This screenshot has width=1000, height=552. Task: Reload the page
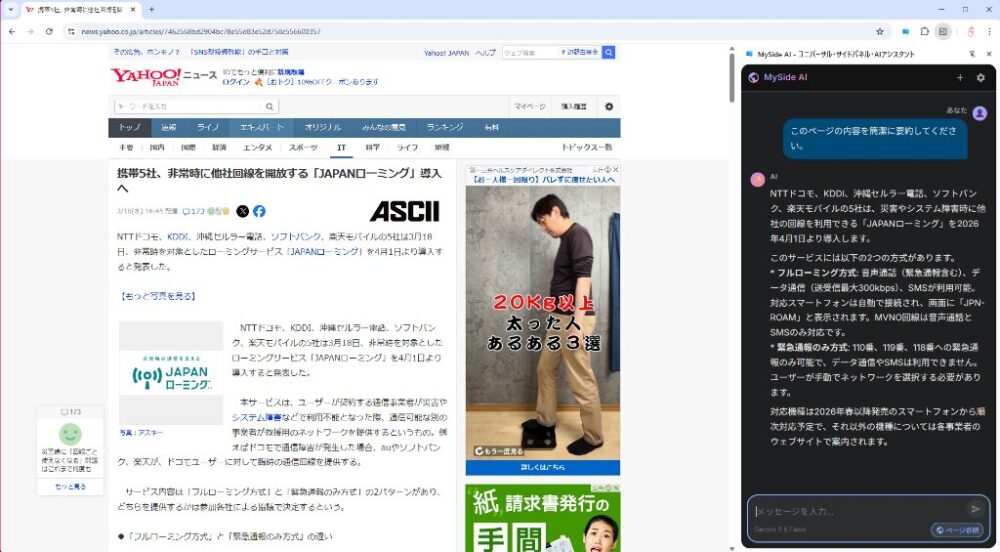click(x=47, y=31)
